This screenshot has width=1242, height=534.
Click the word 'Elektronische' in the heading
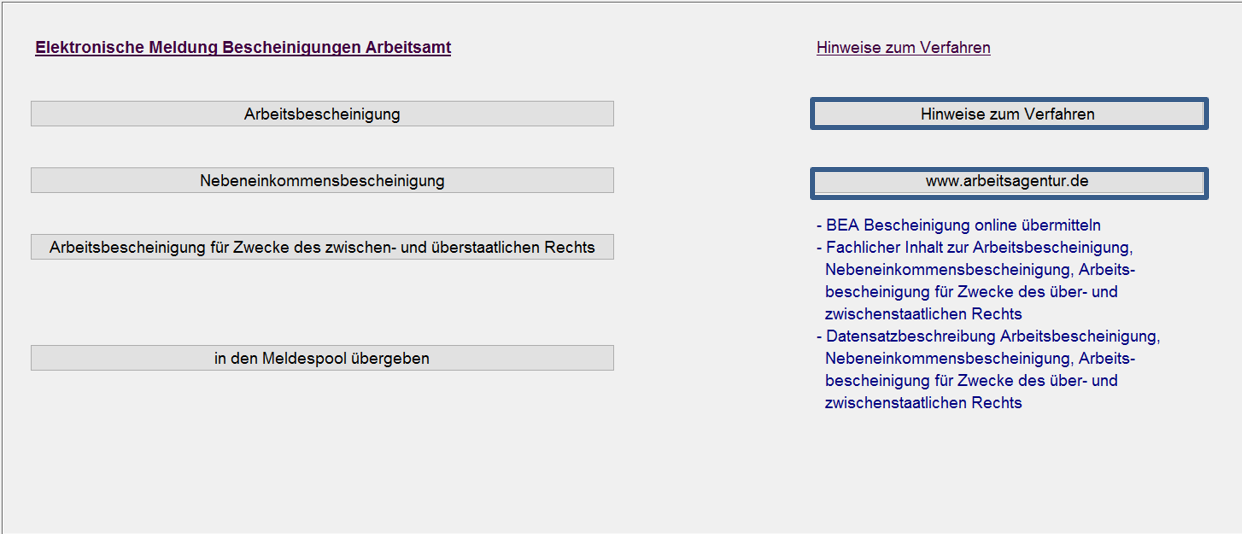[84, 47]
